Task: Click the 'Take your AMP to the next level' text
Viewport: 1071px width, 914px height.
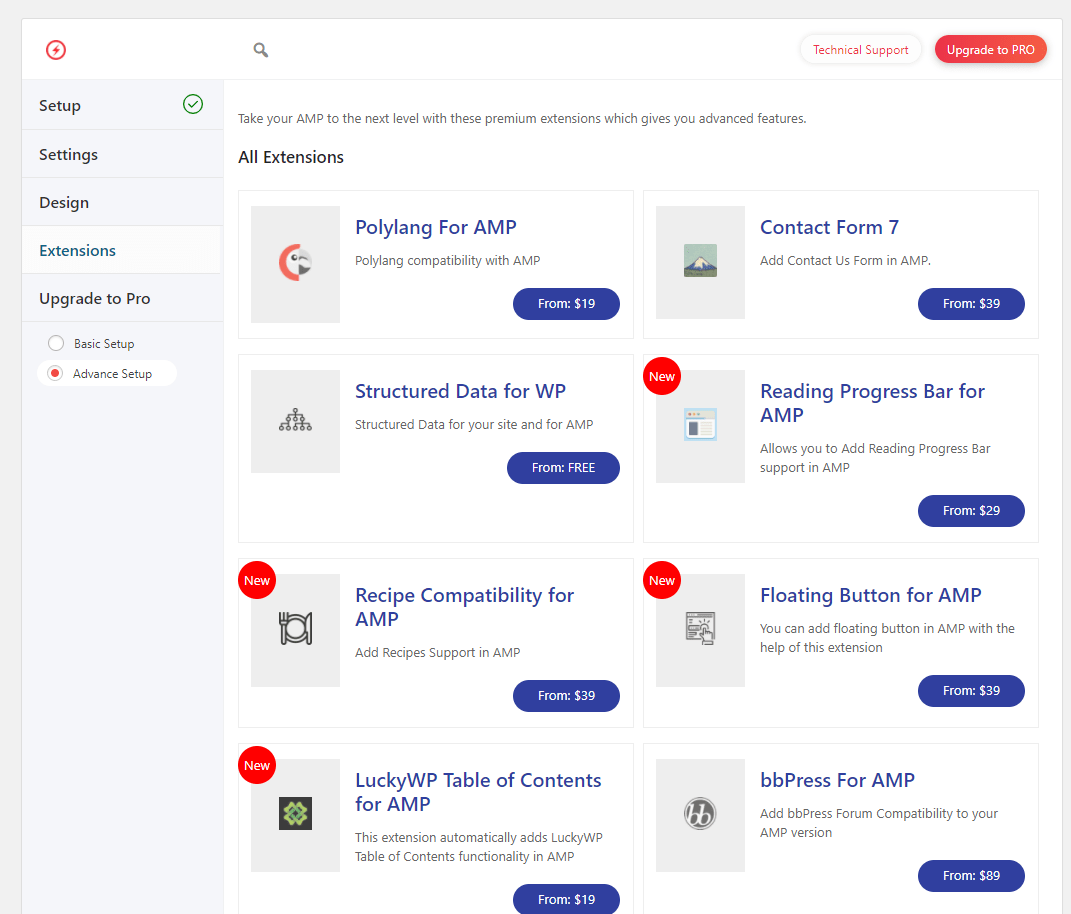Action: pos(522,119)
